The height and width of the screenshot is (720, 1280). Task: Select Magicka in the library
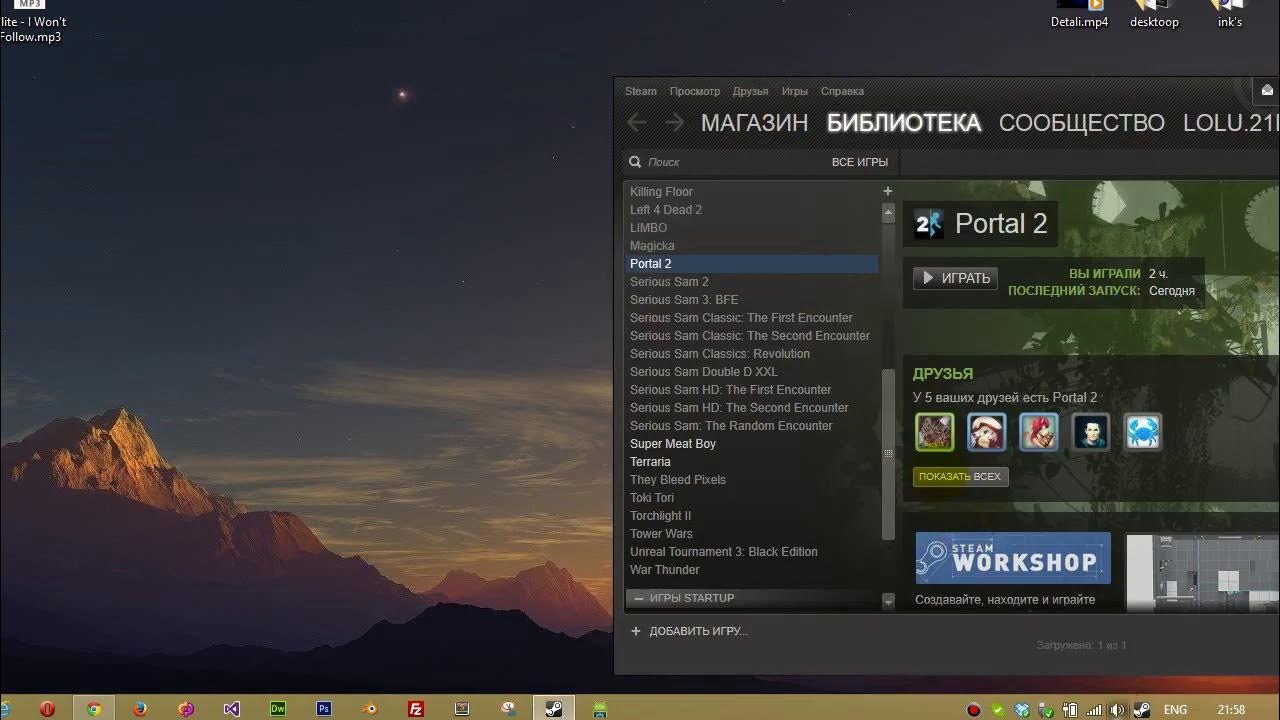652,245
